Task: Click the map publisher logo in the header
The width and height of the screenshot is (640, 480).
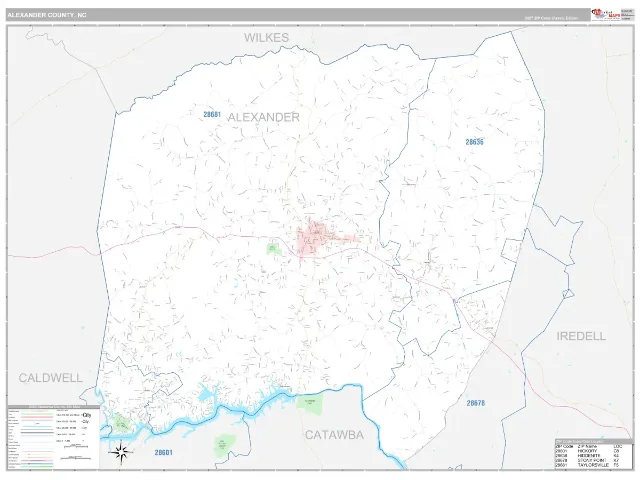Action: [x=606, y=14]
